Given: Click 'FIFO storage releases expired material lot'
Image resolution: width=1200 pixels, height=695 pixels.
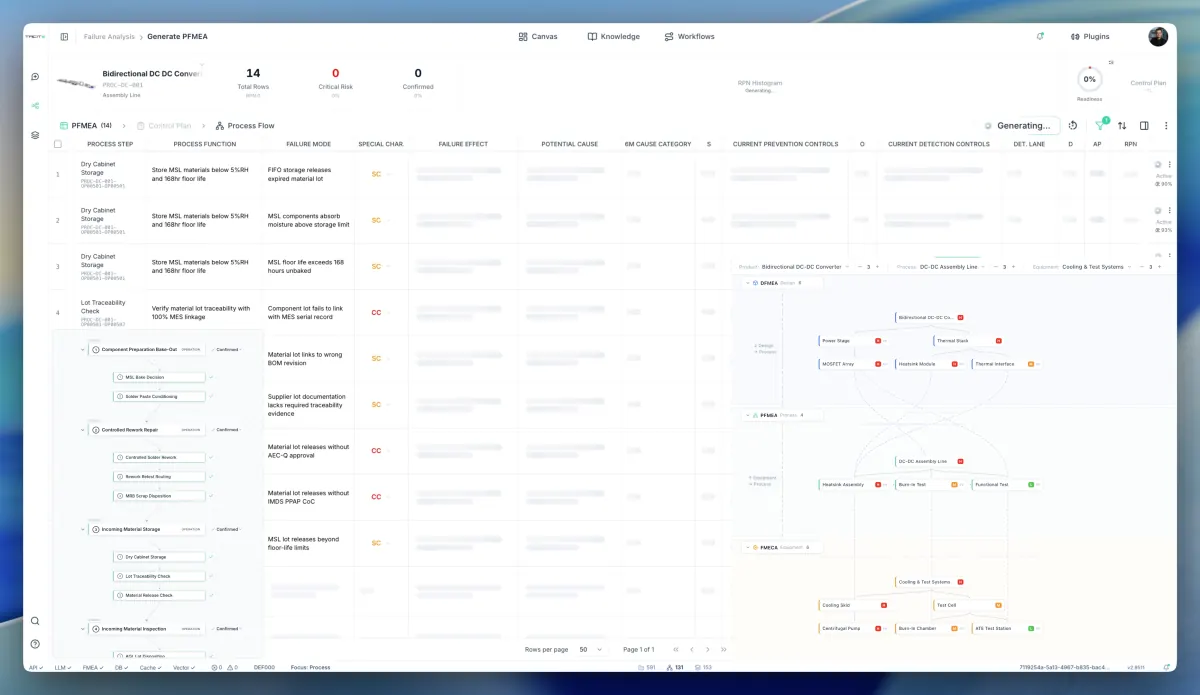Looking at the screenshot, I should 307,174.
